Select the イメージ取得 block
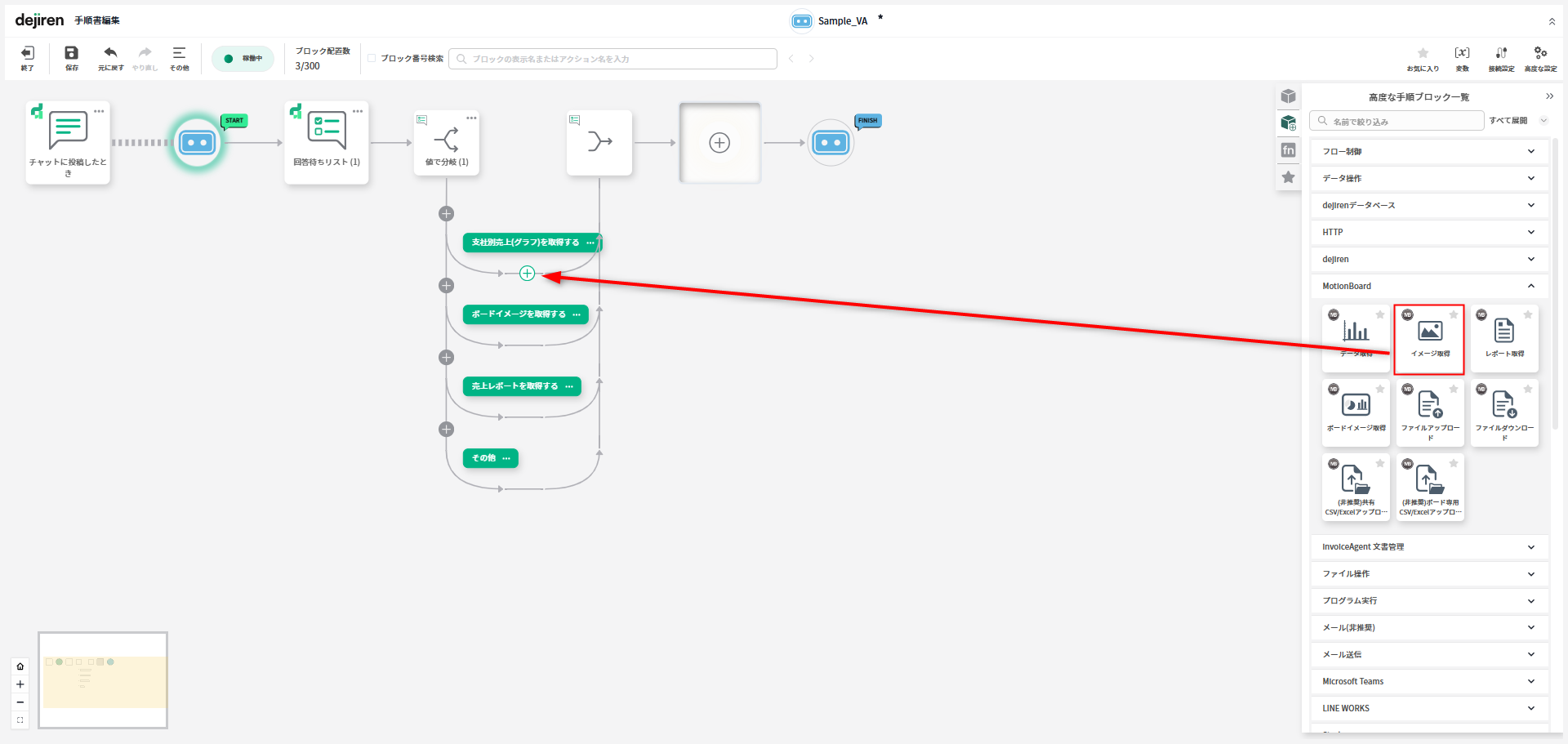The width and height of the screenshot is (1568, 744). 1429,338
